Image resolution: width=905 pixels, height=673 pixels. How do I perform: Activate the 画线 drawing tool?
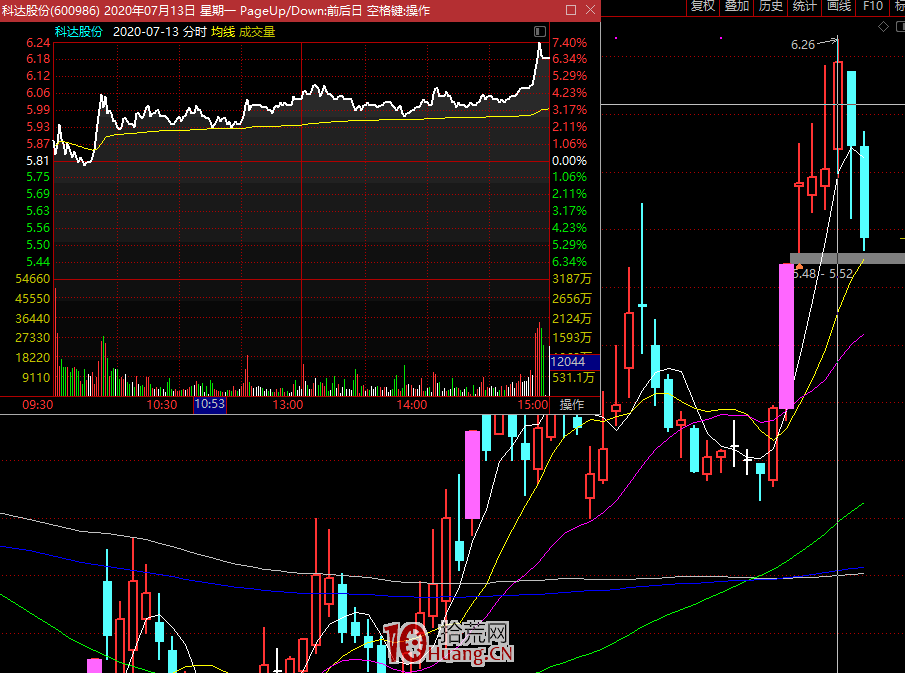pos(838,6)
